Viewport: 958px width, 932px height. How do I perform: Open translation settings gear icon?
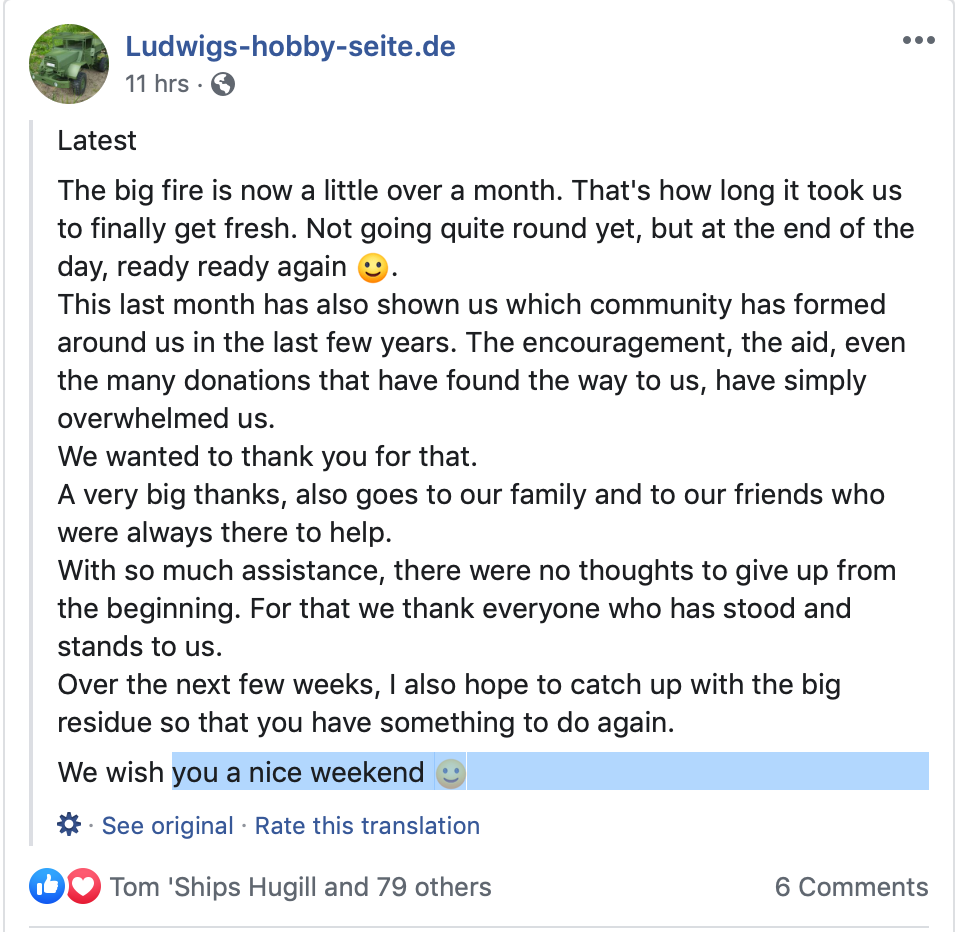(x=69, y=825)
